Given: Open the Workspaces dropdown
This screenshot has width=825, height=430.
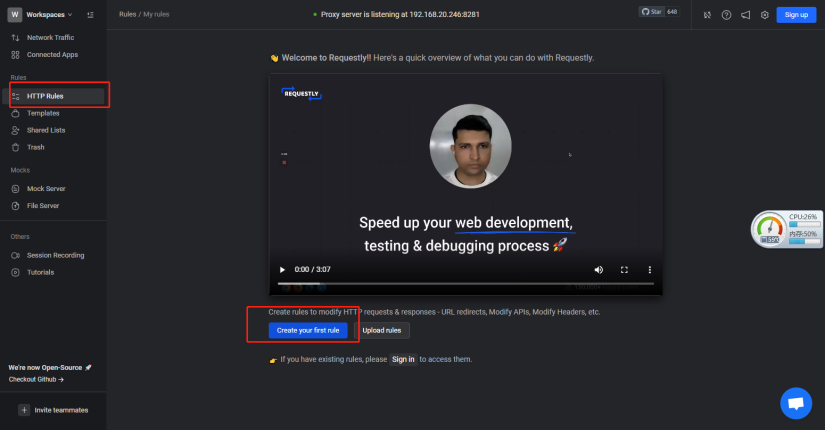Looking at the screenshot, I should pyautogui.click(x=49, y=15).
